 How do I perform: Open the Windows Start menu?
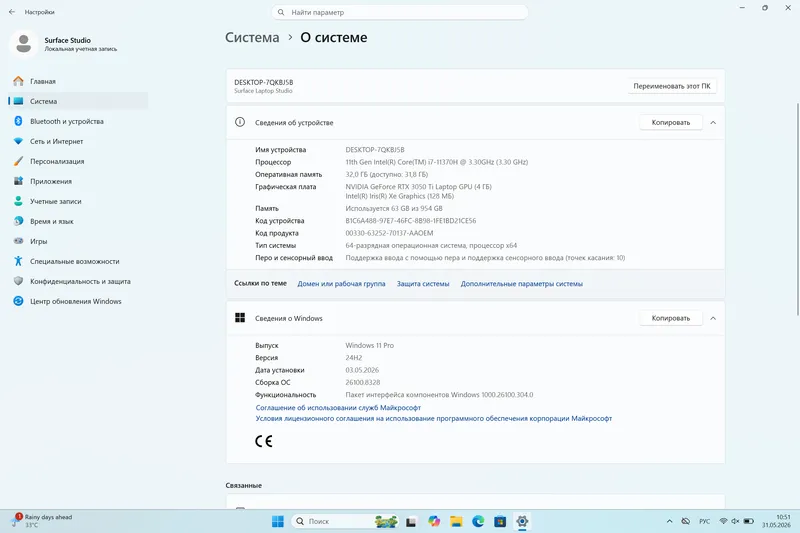click(278, 521)
